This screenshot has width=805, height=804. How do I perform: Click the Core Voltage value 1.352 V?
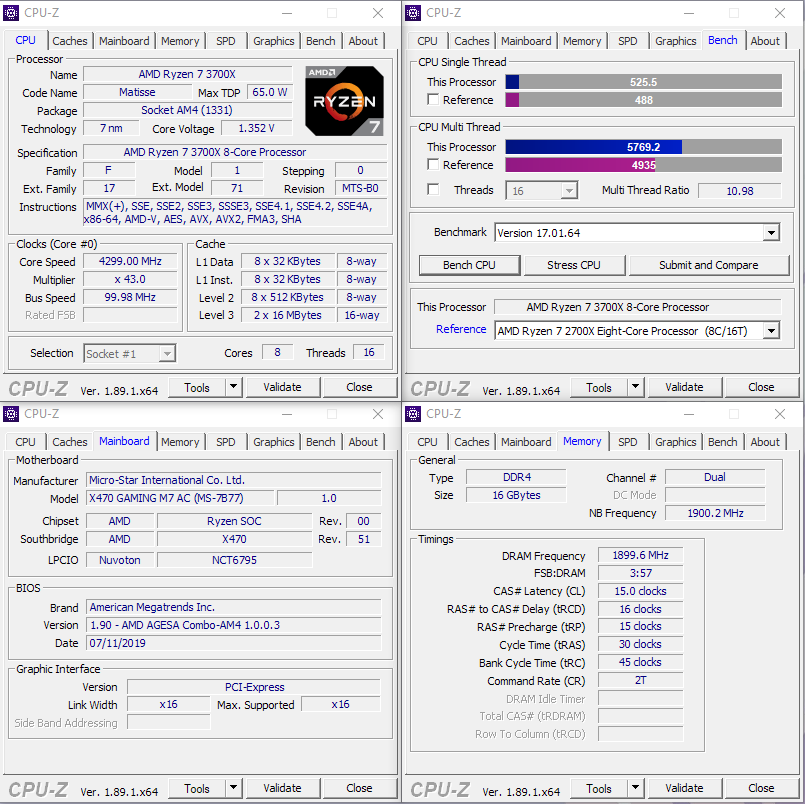click(x=257, y=128)
